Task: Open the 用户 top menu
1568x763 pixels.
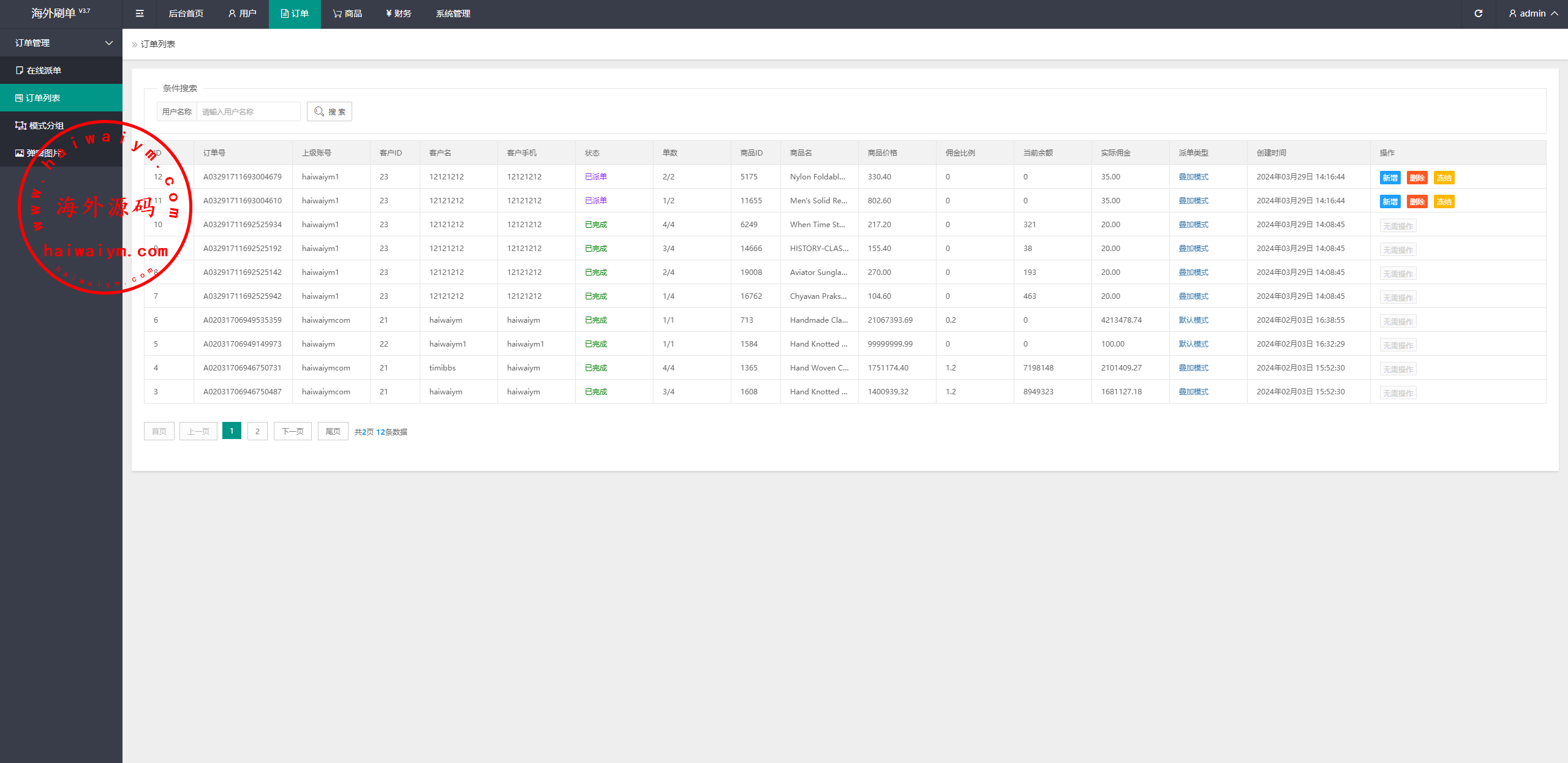Action: coord(242,13)
